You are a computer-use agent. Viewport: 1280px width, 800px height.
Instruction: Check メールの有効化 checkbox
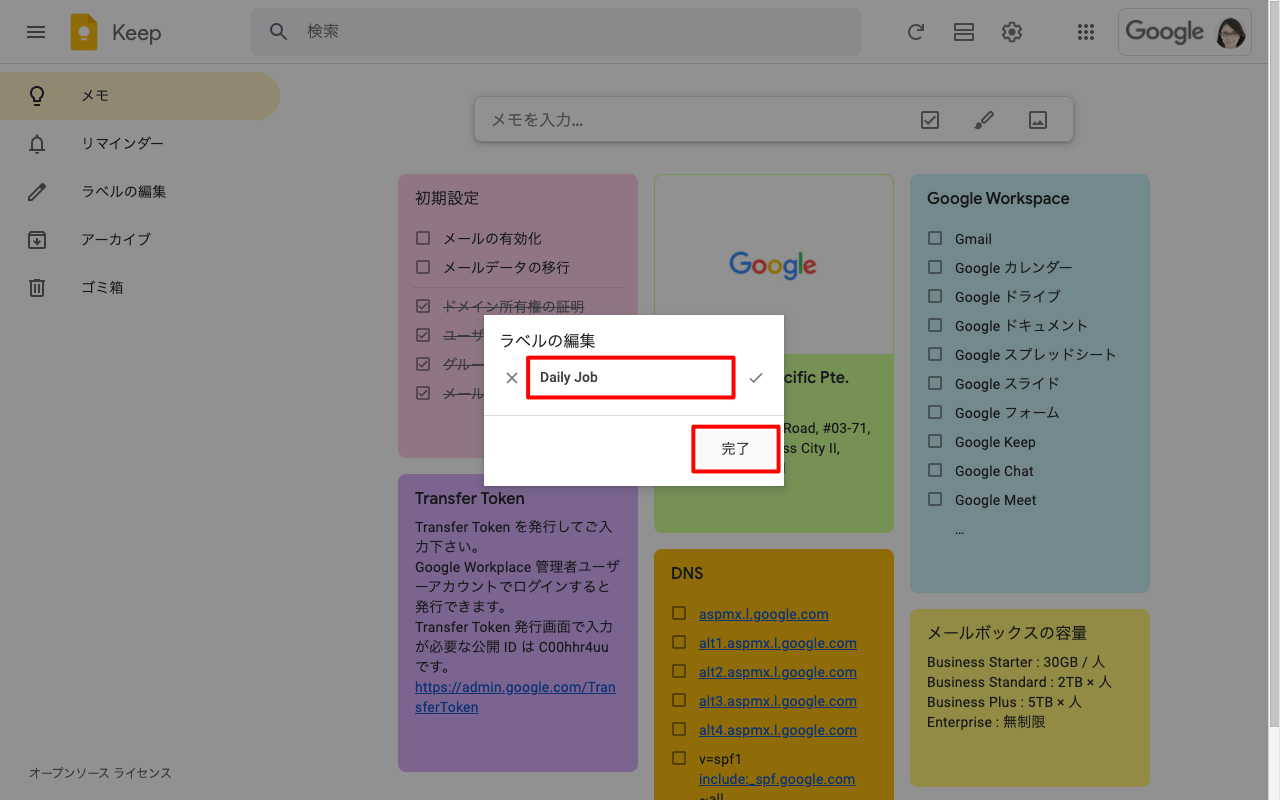[x=423, y=238]
